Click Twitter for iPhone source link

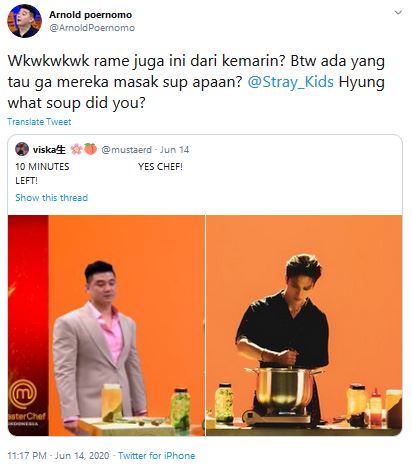157,456
